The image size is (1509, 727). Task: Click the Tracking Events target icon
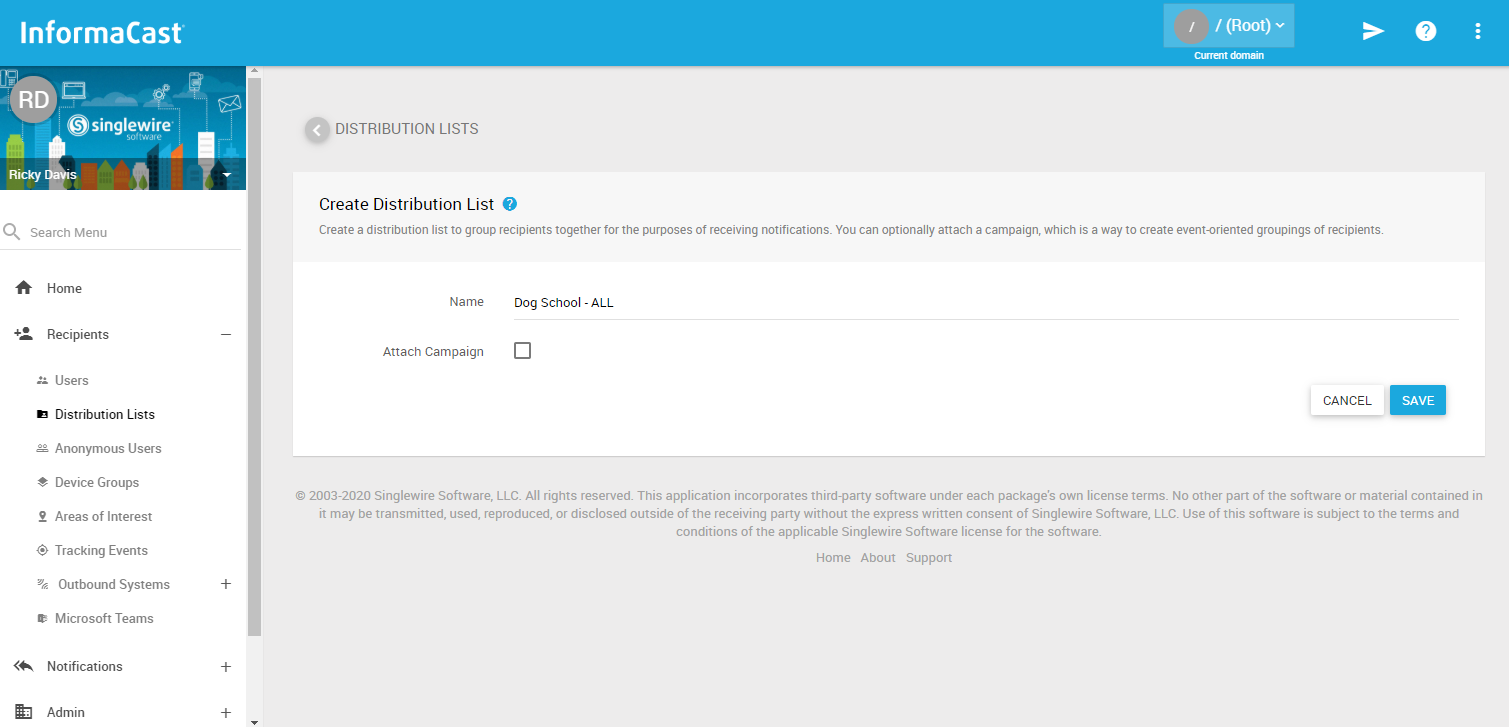point(41,550)
